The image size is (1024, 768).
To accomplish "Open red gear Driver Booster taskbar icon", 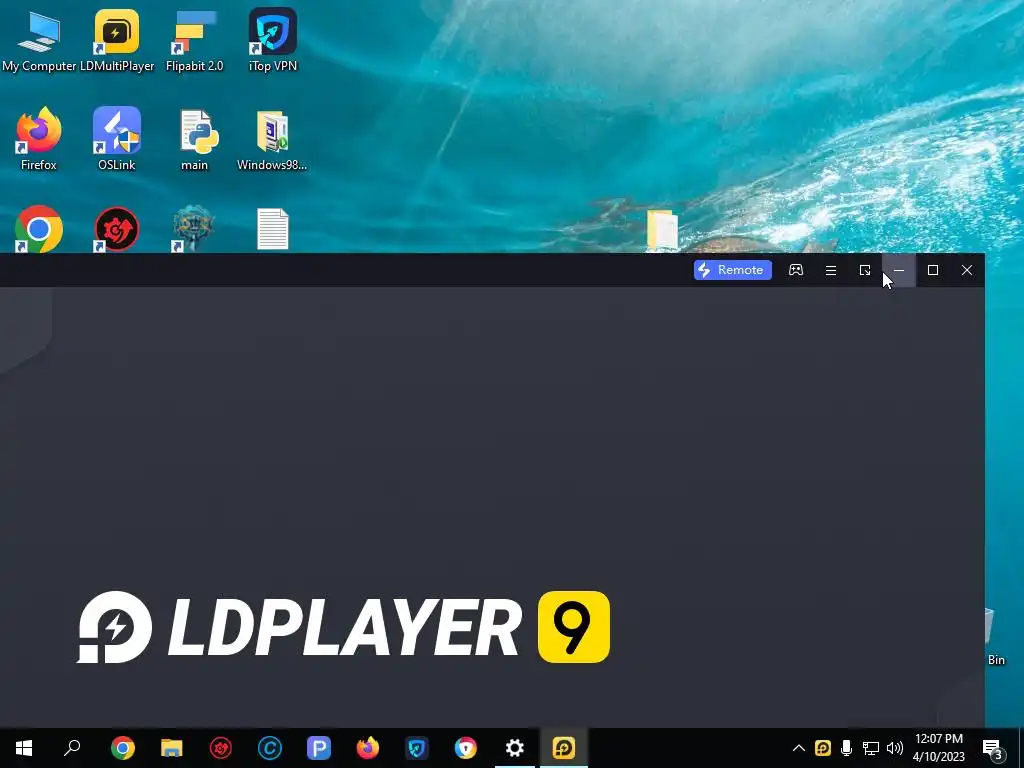I will [x=221, y=748].
